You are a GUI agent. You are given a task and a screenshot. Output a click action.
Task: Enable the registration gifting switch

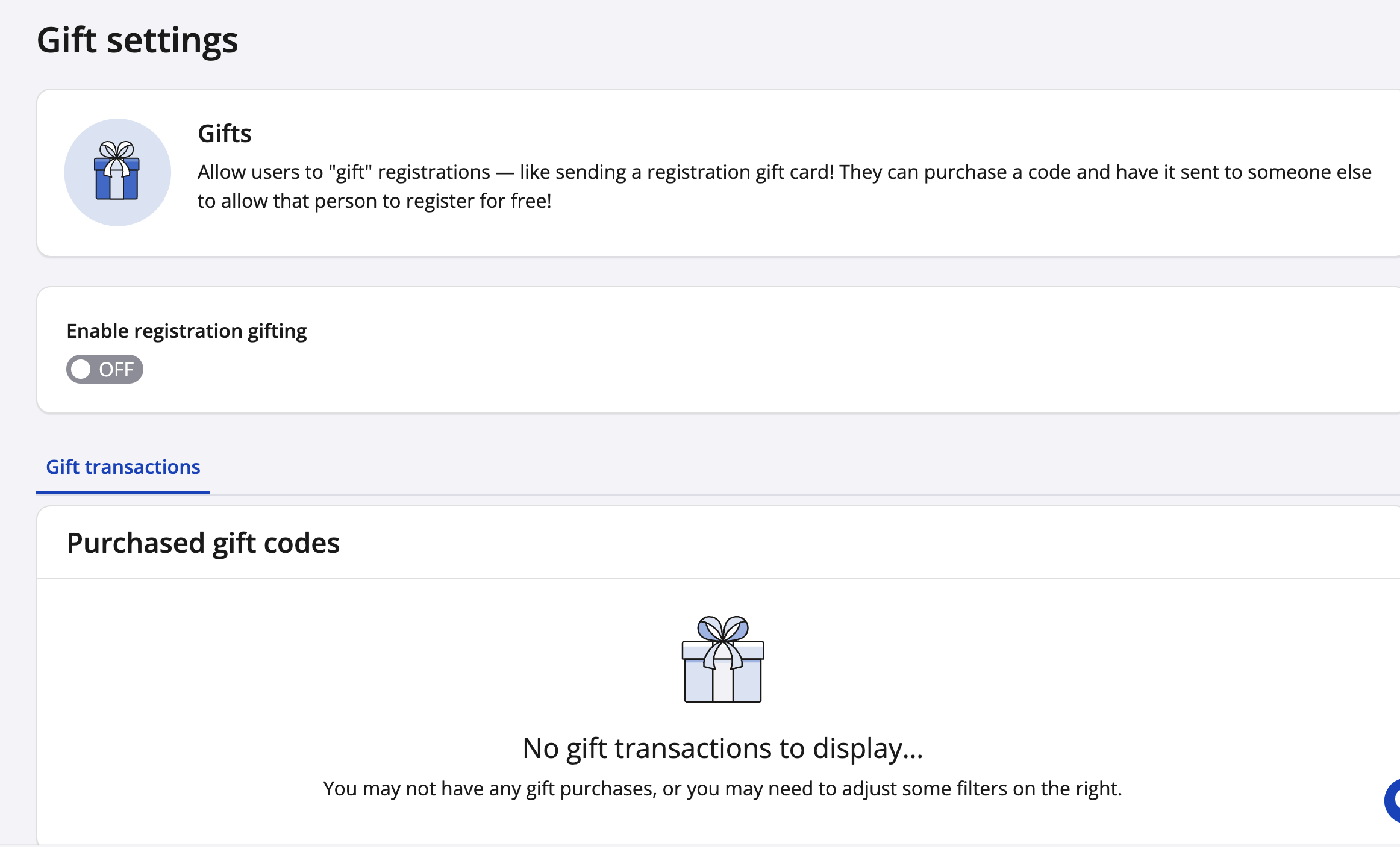coord(104,369)
